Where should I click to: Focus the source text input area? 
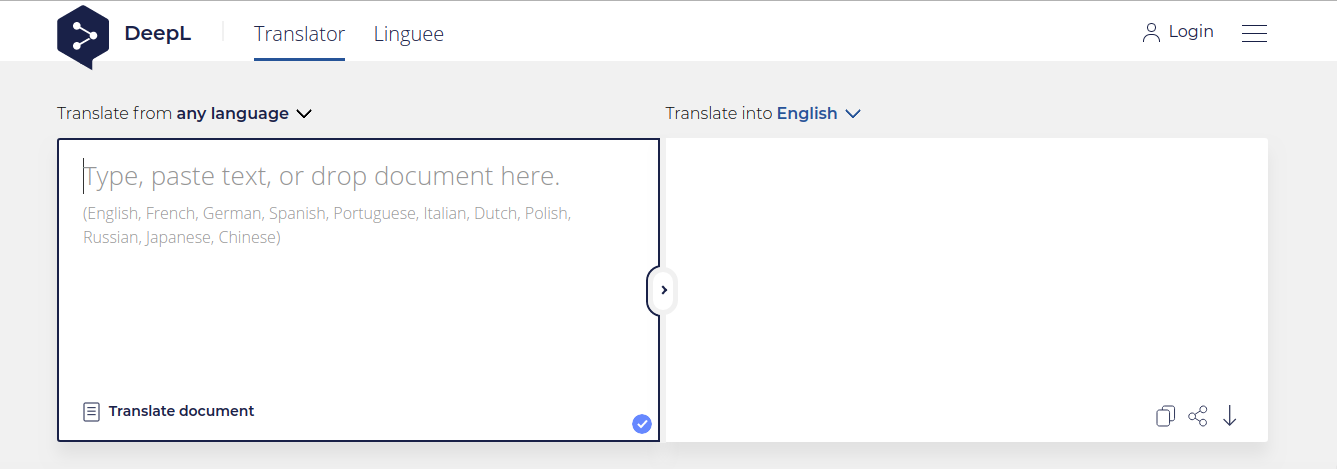[358, 290]
